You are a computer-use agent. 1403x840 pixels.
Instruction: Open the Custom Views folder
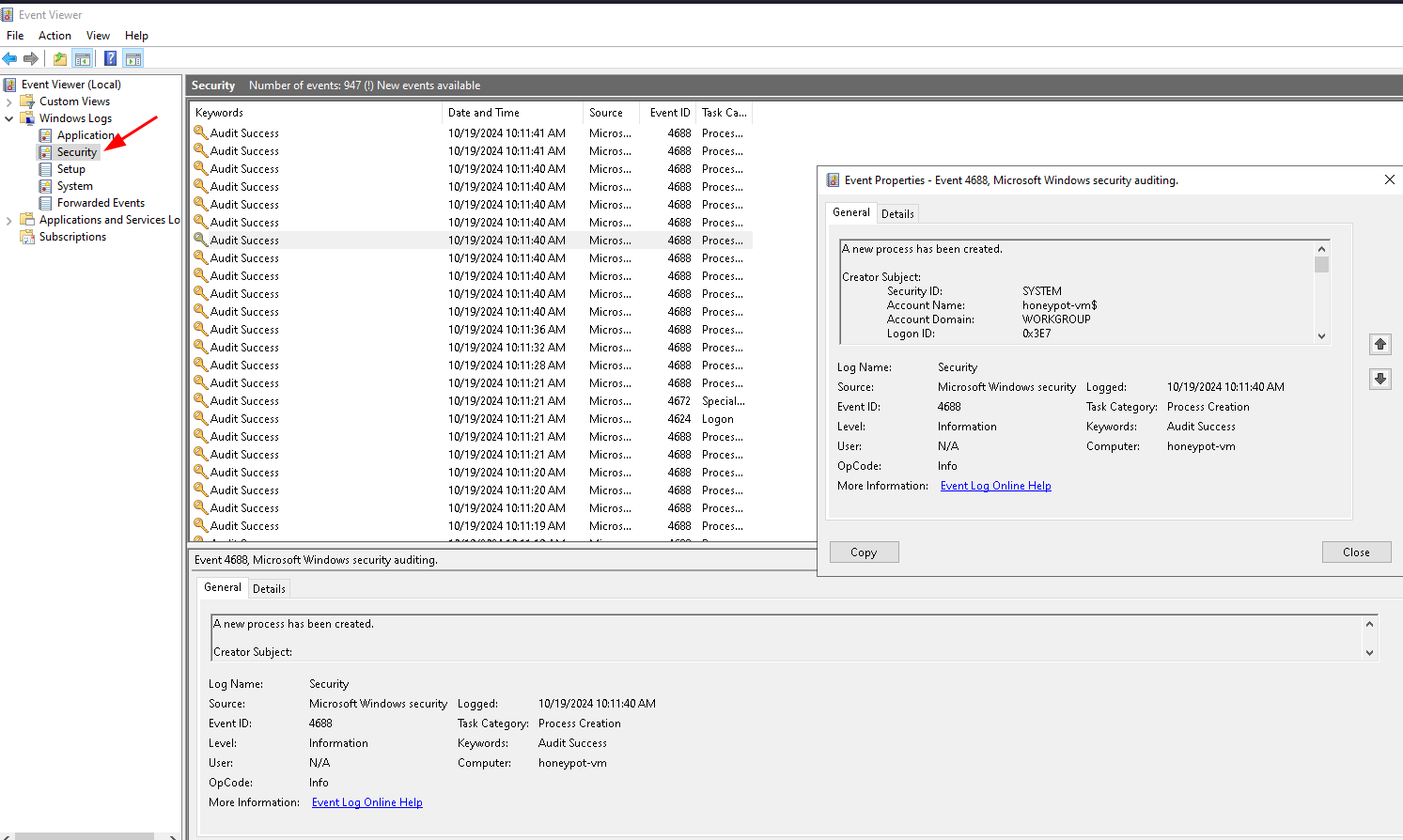[74, 101]
